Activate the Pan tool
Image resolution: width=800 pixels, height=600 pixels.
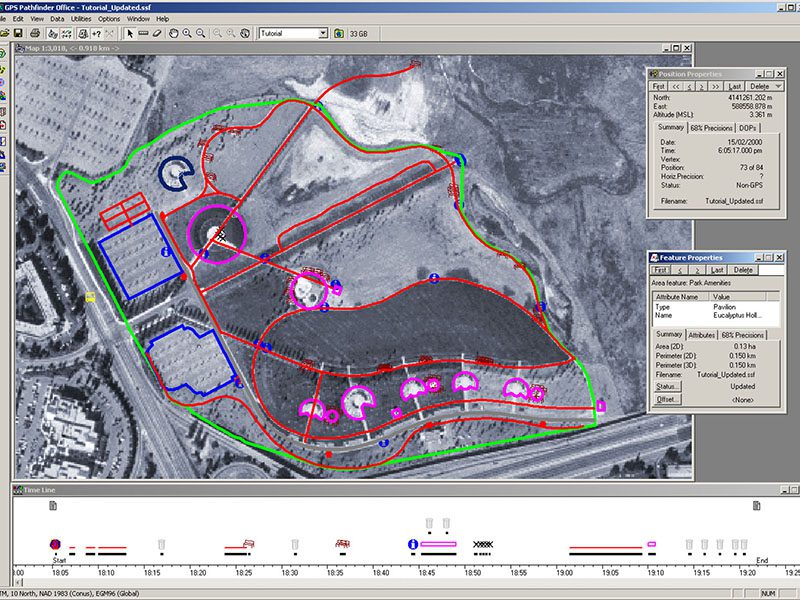tap(172, 33)
